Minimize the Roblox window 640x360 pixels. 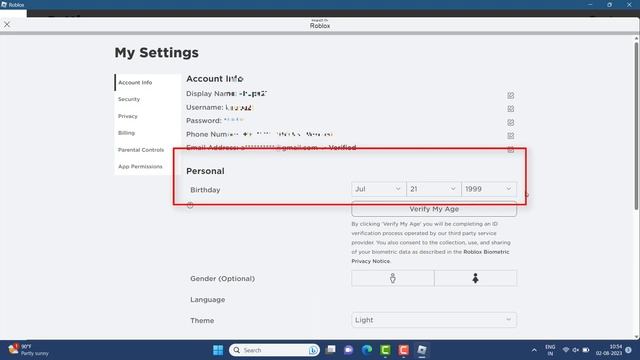(590, 4)
